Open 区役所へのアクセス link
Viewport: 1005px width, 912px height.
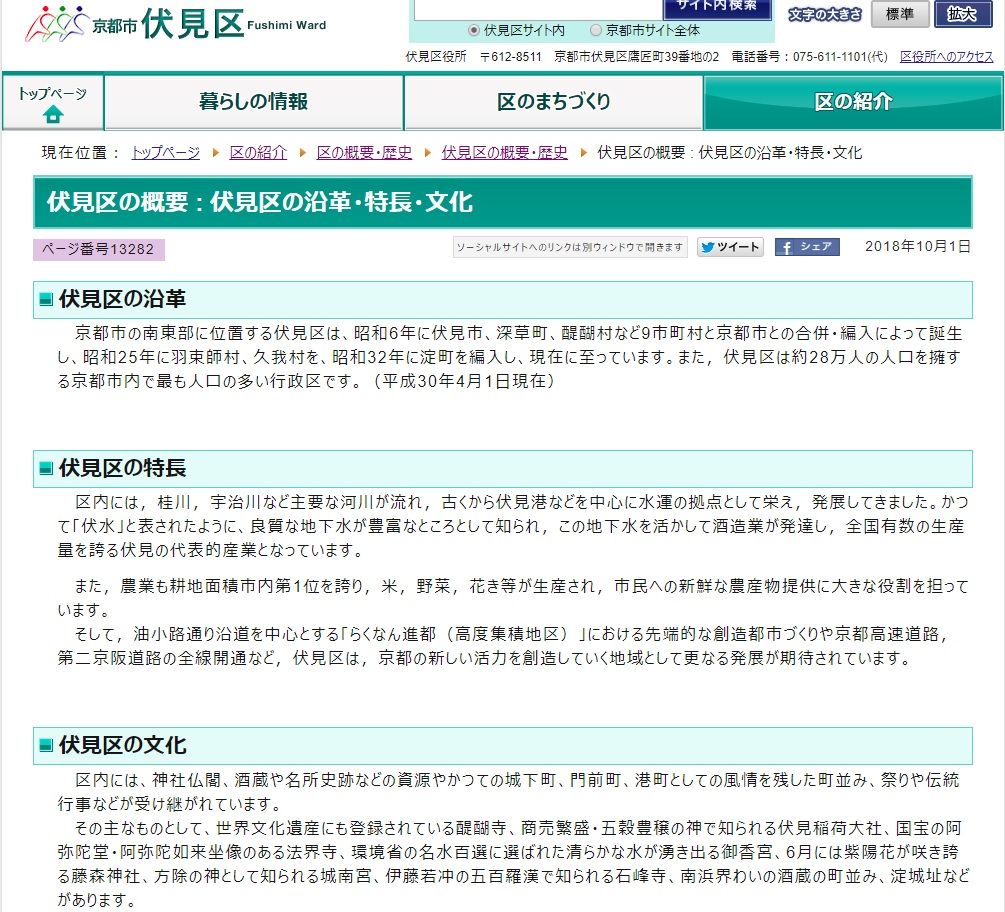pos(947,57)
